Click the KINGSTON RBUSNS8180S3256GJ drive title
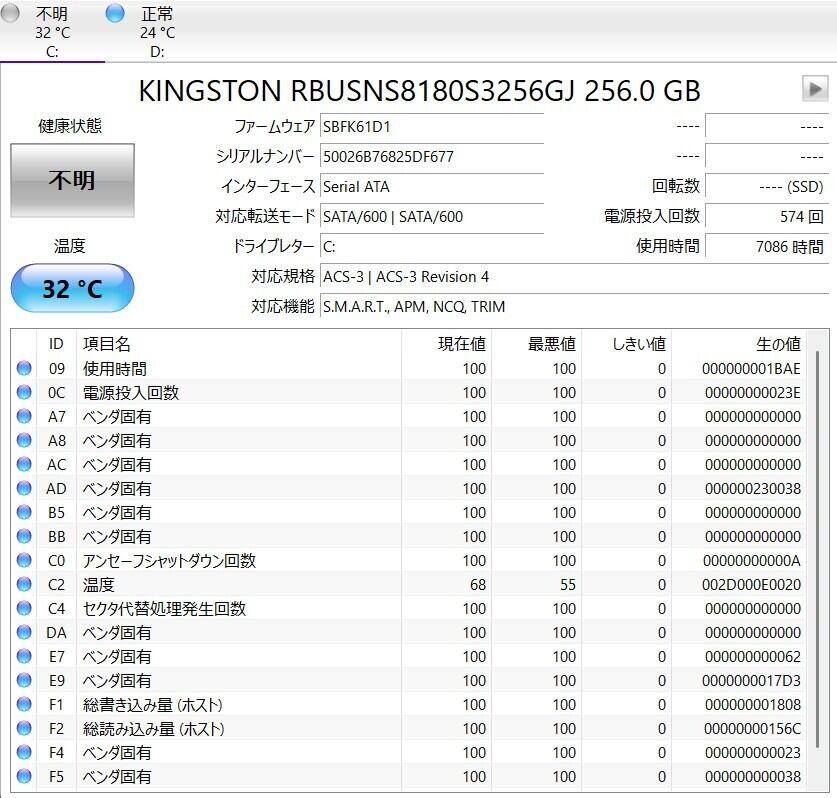The height and width of the screenshot is (798, 837). tap(419, 91)
